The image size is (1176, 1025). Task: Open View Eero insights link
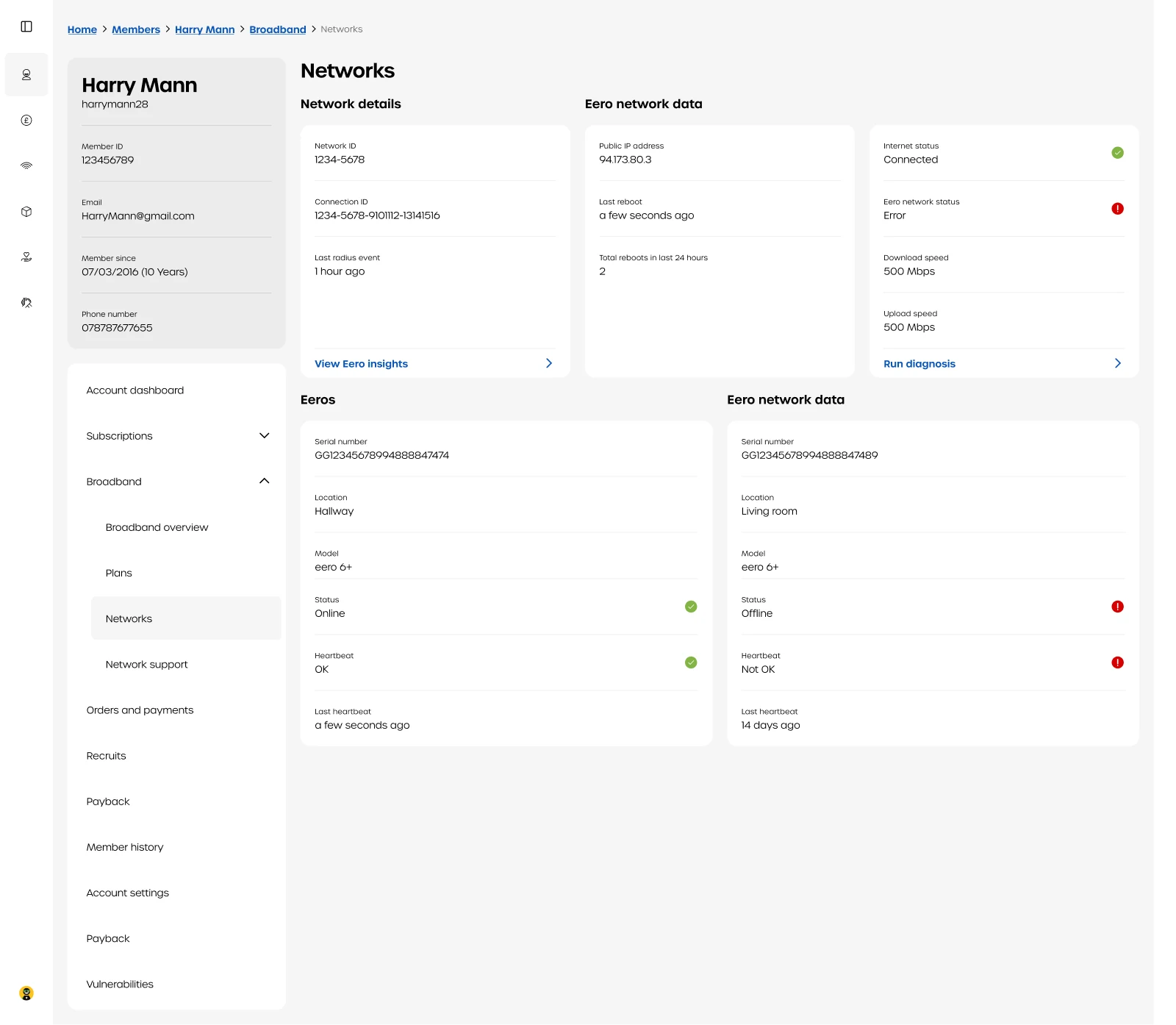[361, 364]
